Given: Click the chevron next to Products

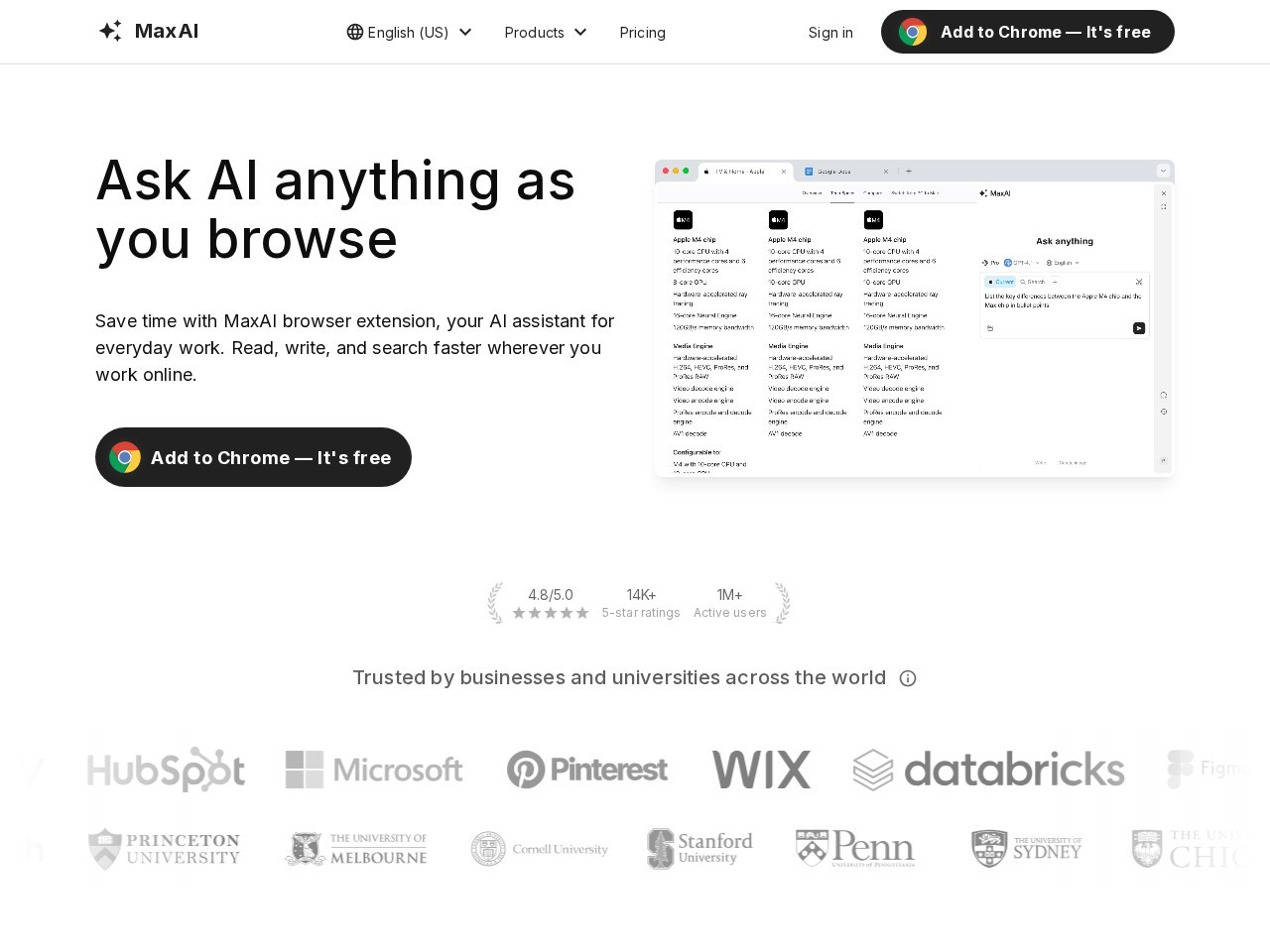Looking at the screenshot, I should pyautogui.click(x=580, y=32).
